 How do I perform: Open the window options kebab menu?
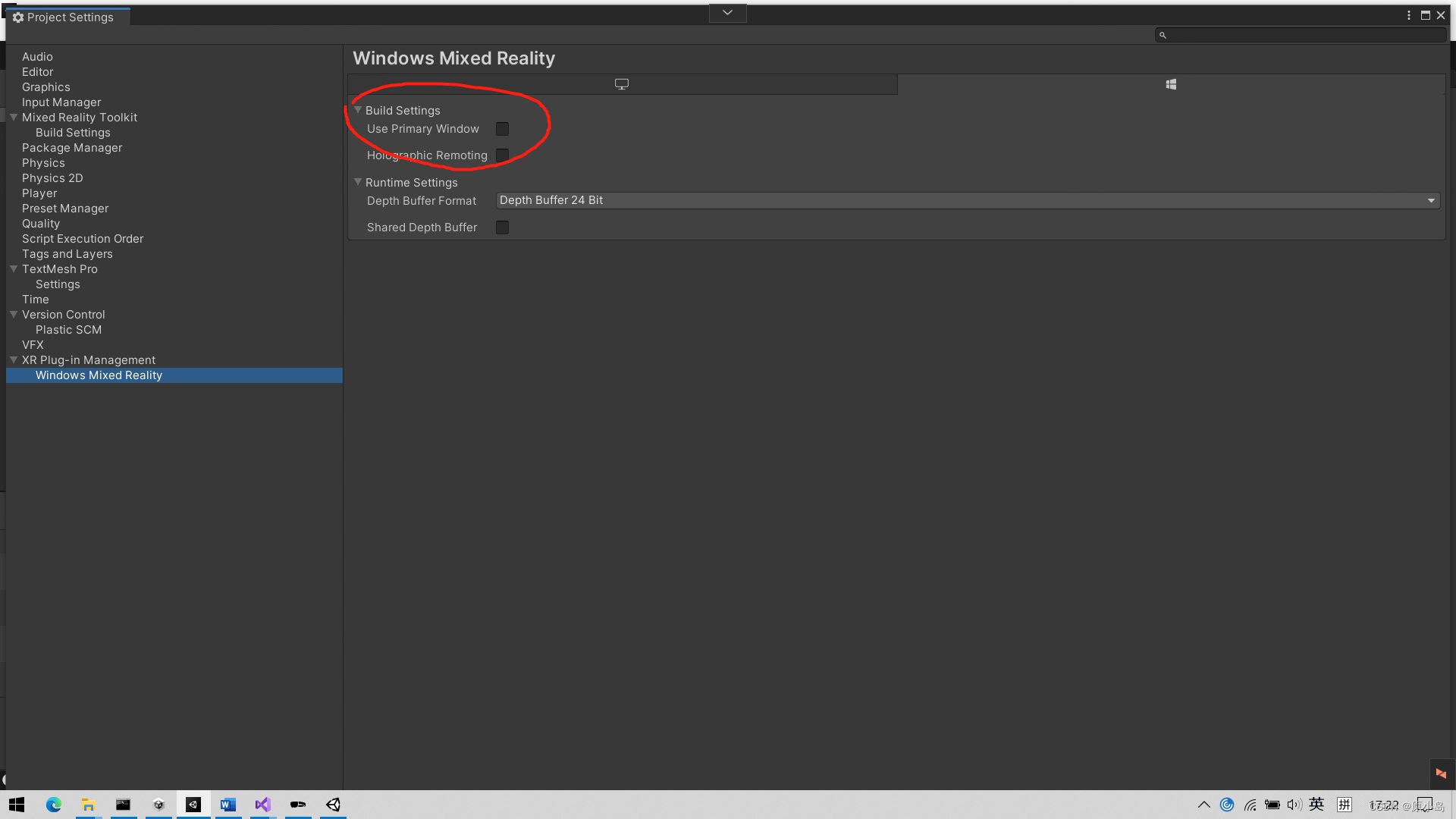point(1409,15)
